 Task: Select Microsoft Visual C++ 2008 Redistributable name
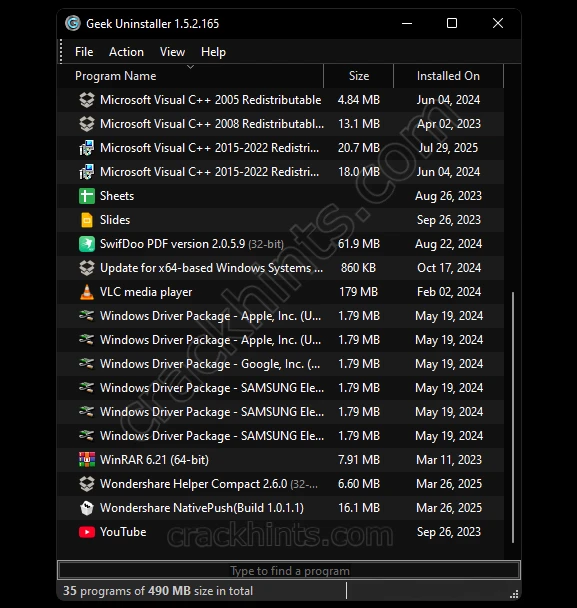pyautogui.click(x=212, y=124)
